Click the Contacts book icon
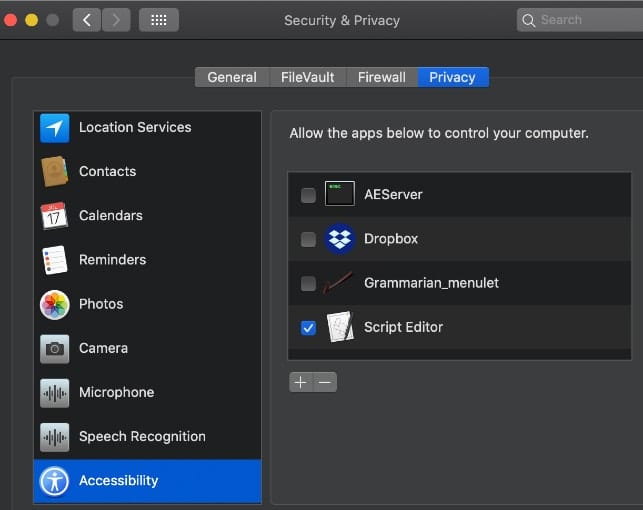Screen dimensions: 643x510 click(x=54, y=172)
